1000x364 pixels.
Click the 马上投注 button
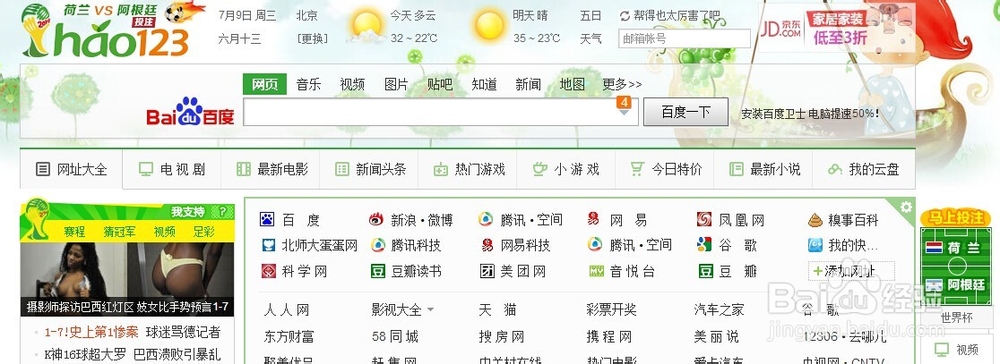(957, 218)
